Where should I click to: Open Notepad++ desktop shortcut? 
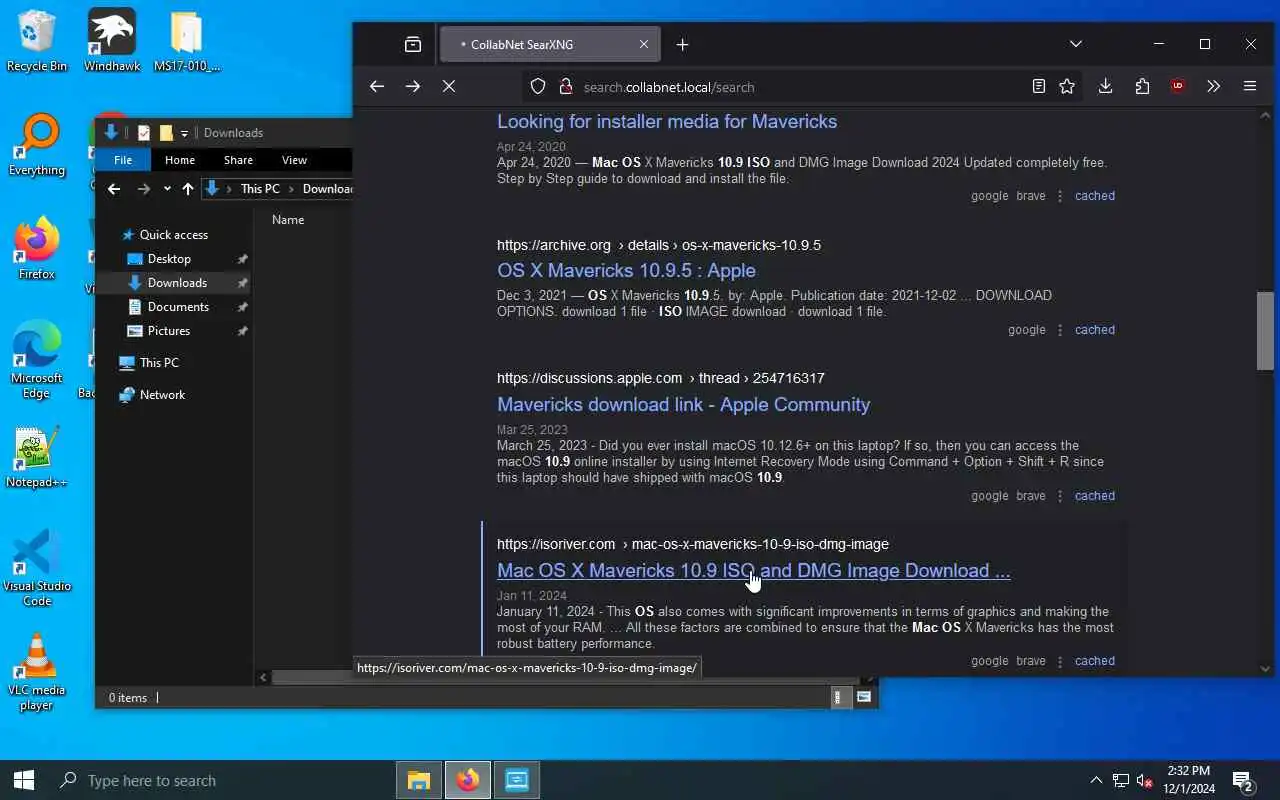(x=36, y=458)
